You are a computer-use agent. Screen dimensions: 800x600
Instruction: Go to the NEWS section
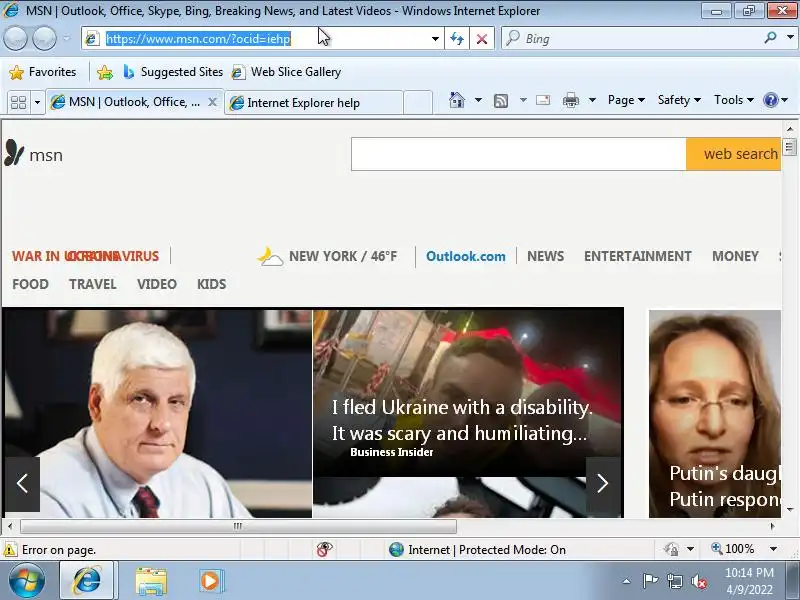click(545, 256)
